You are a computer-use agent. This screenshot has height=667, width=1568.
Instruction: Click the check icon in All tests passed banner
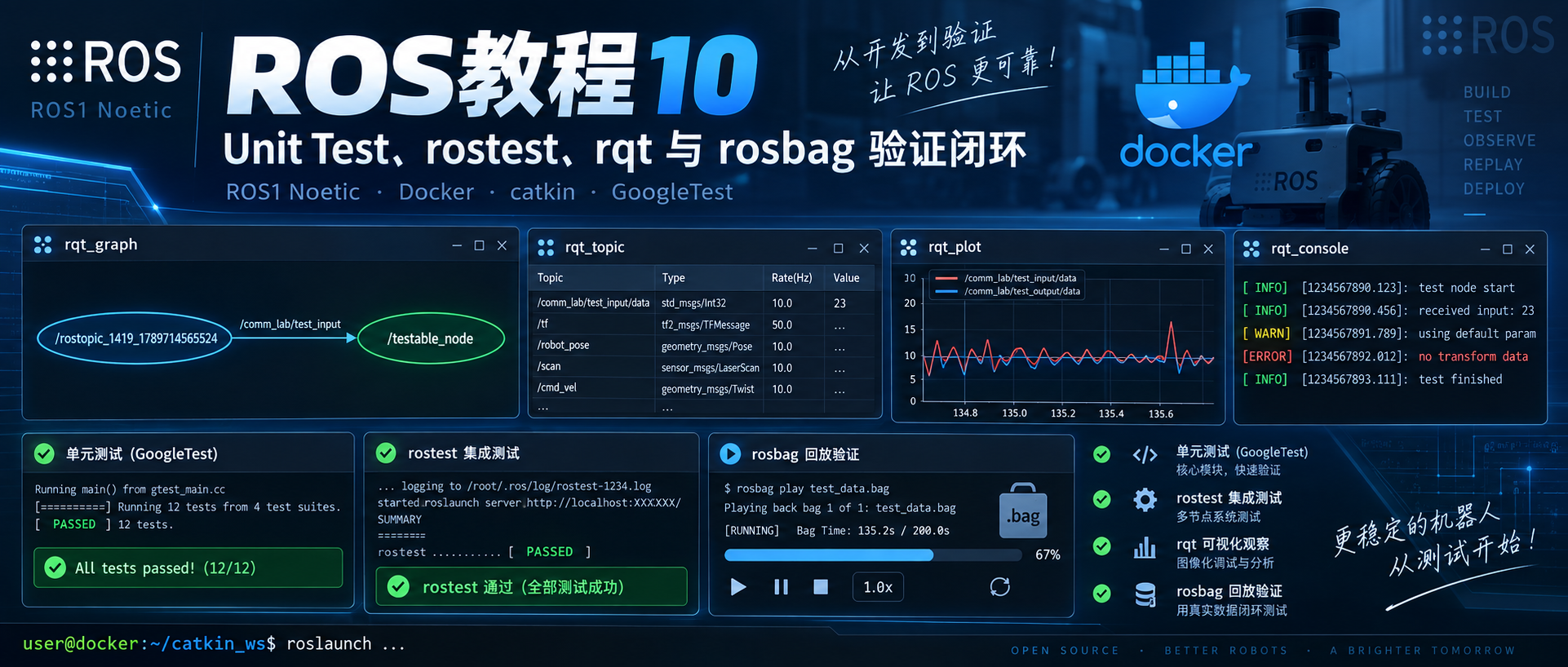tap(55, 568)
